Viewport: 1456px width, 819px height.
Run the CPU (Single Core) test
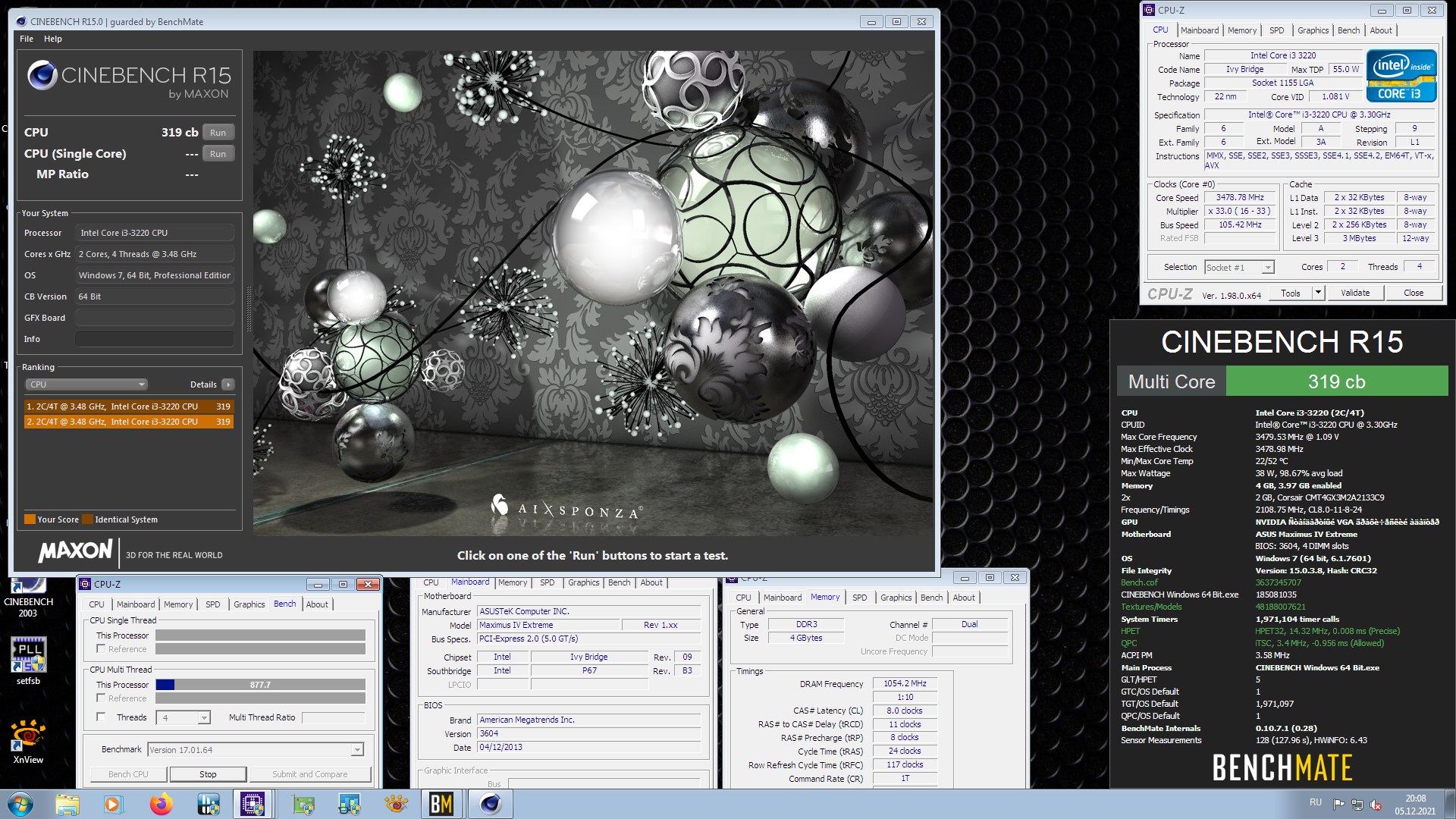pos(218,153)
